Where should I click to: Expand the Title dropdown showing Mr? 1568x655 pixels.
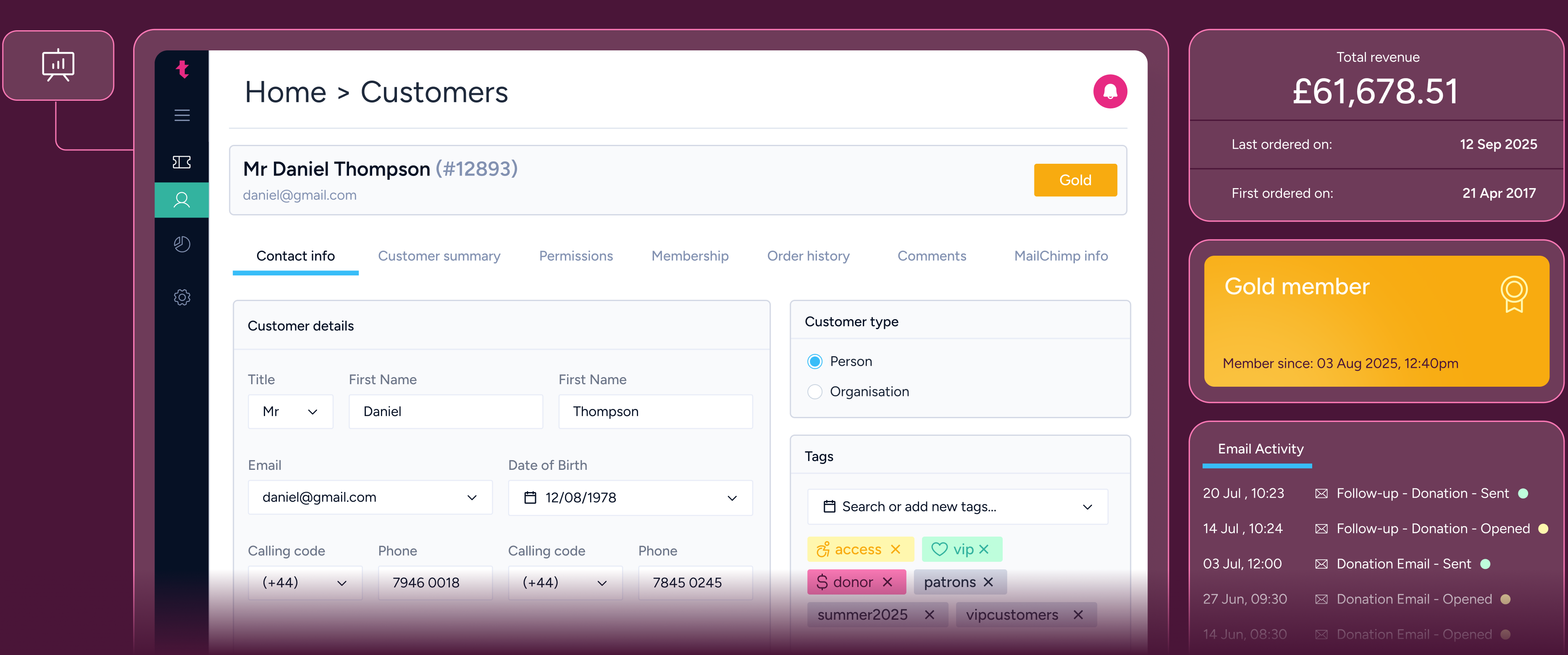290,411
